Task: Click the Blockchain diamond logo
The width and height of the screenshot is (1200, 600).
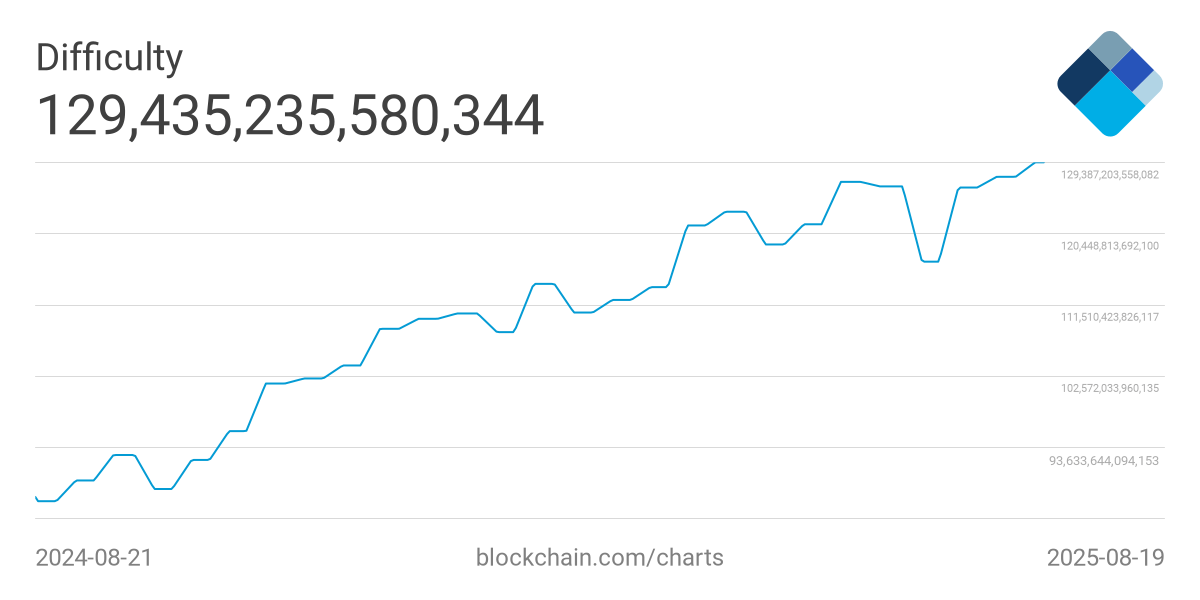Action: click(1110, 83)
